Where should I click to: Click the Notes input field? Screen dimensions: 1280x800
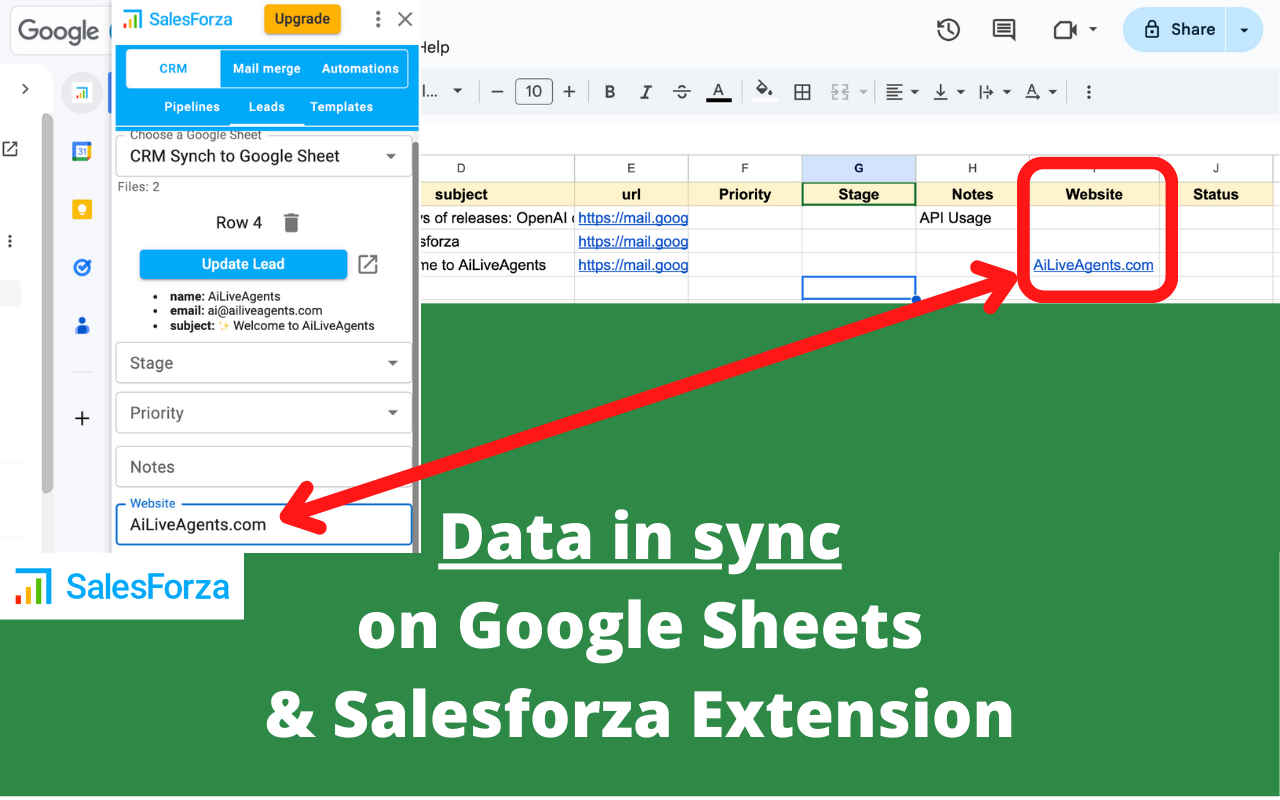(x=264, y=467)
